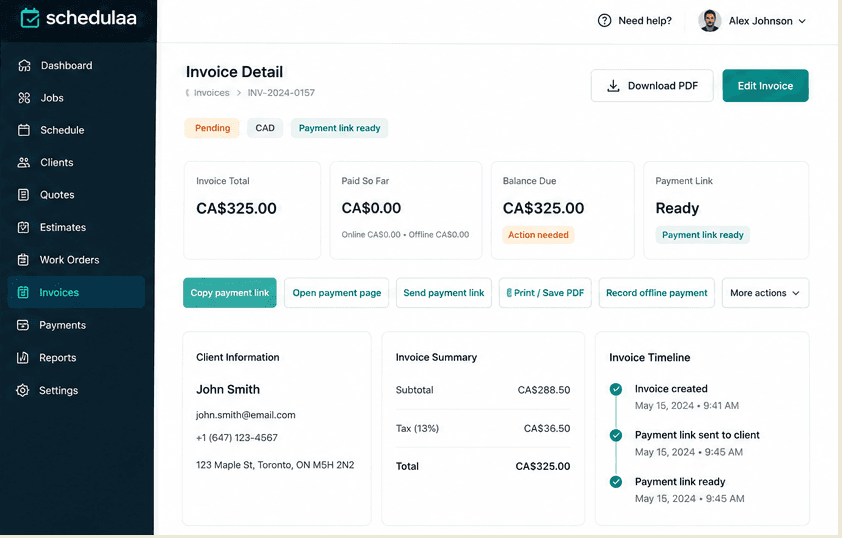Click Record offline payment button
This screenshot has height=538, width=842.
click(656, 293)
